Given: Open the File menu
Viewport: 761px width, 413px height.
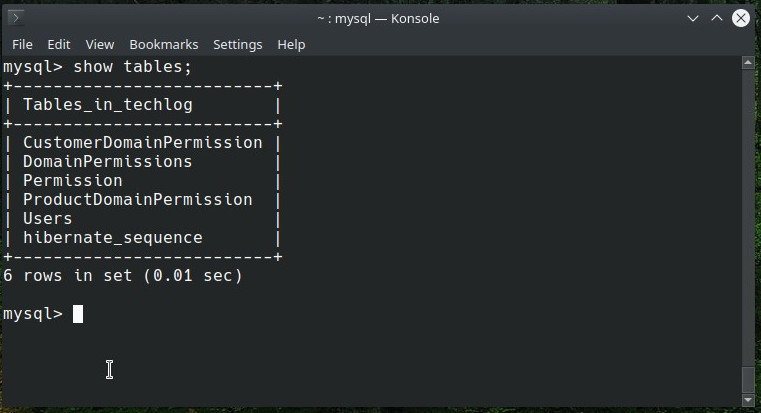Looking at the screenshot, I should [22, 45].
